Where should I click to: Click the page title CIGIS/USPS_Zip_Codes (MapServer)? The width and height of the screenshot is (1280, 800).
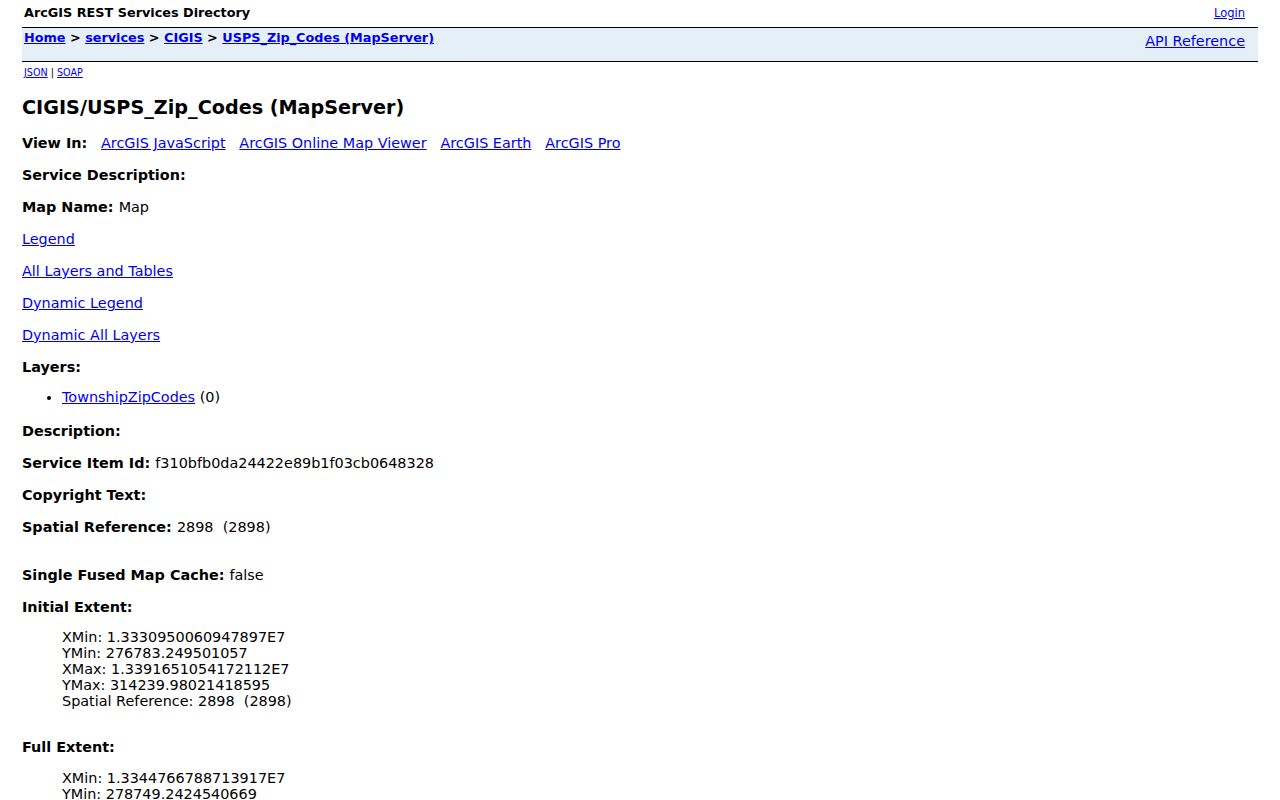pyautogui.click(x=213, y=107)
